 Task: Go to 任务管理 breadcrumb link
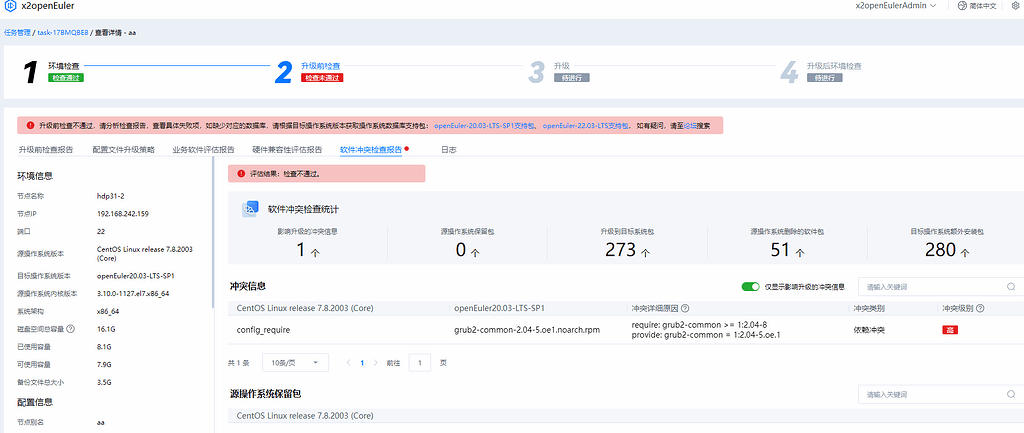point(17,32)
